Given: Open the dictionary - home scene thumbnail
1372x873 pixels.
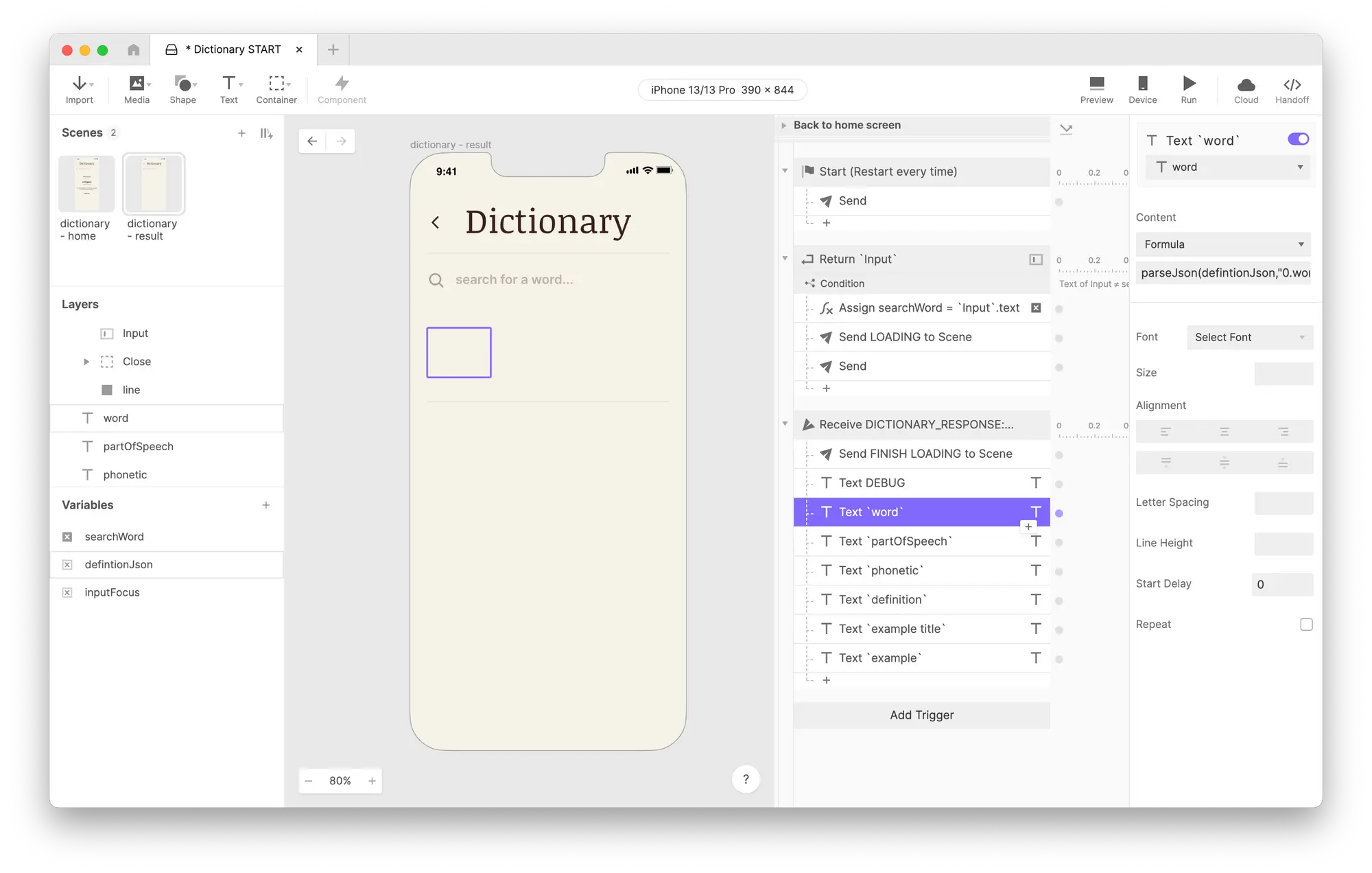Looking at the screenshot, I should [86, 184].
